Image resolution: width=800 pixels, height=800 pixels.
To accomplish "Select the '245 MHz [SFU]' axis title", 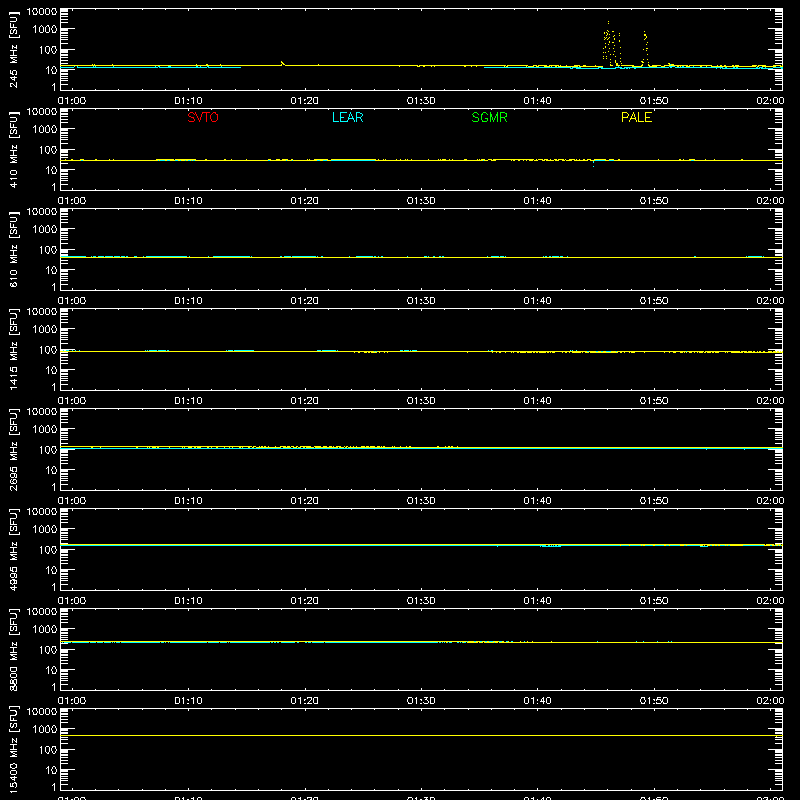I will click(x=13, y=49).
